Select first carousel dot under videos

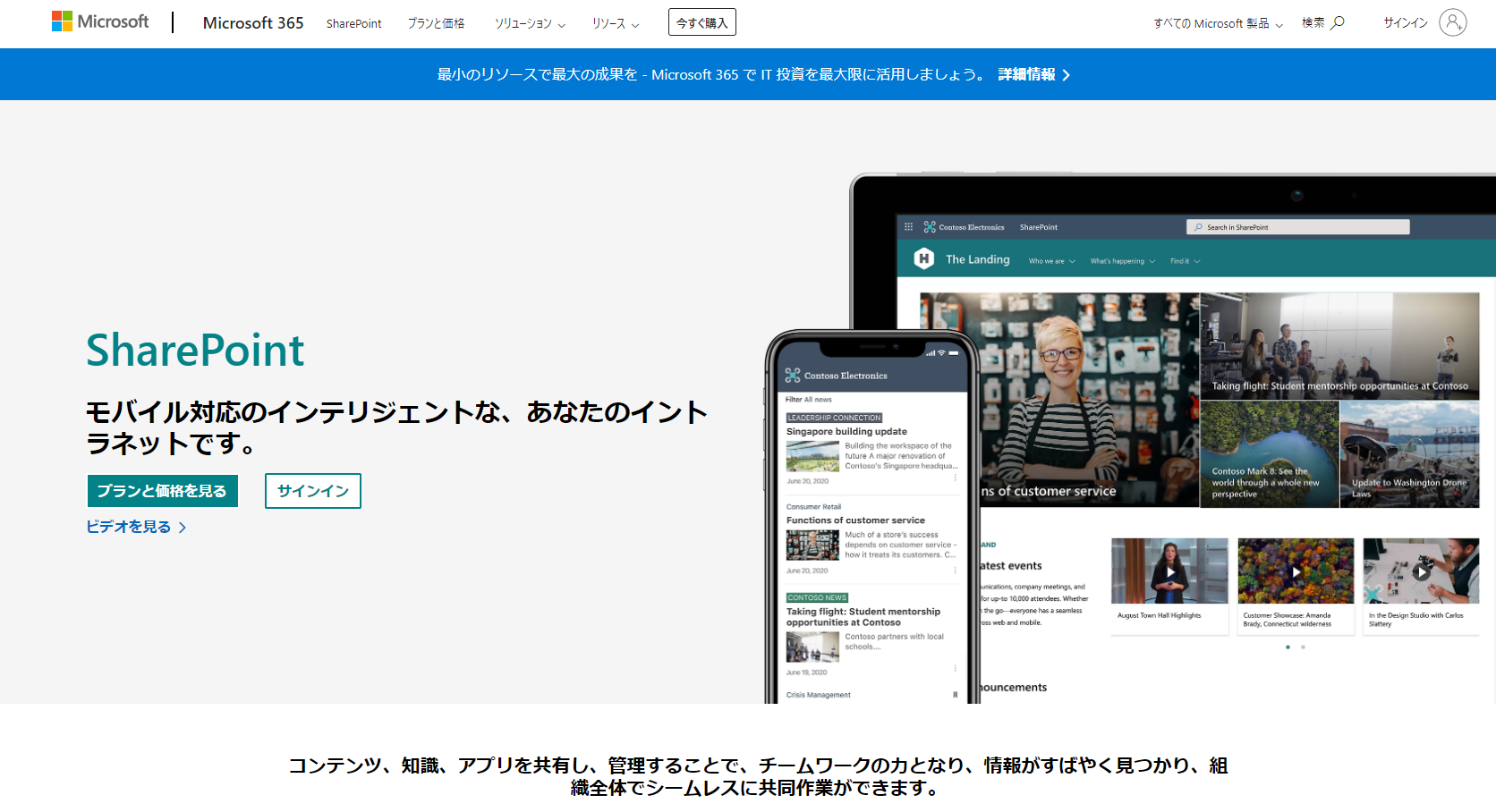pyautogui.click(x=1288, y=647)
